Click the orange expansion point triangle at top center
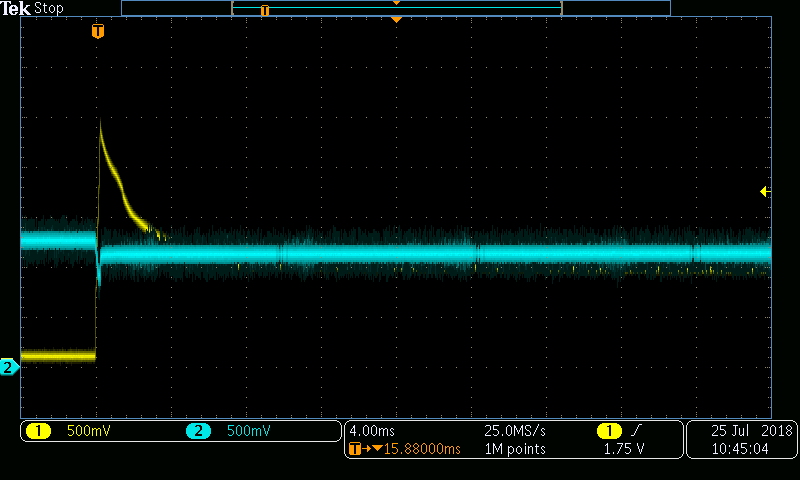 396,20
